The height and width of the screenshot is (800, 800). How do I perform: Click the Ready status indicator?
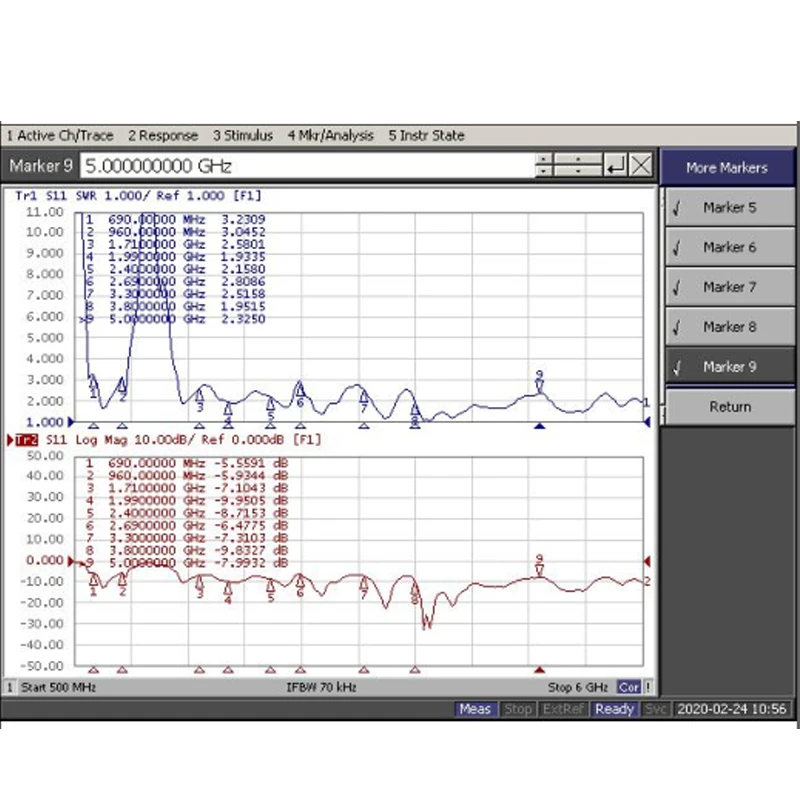[x=614, y=709]
